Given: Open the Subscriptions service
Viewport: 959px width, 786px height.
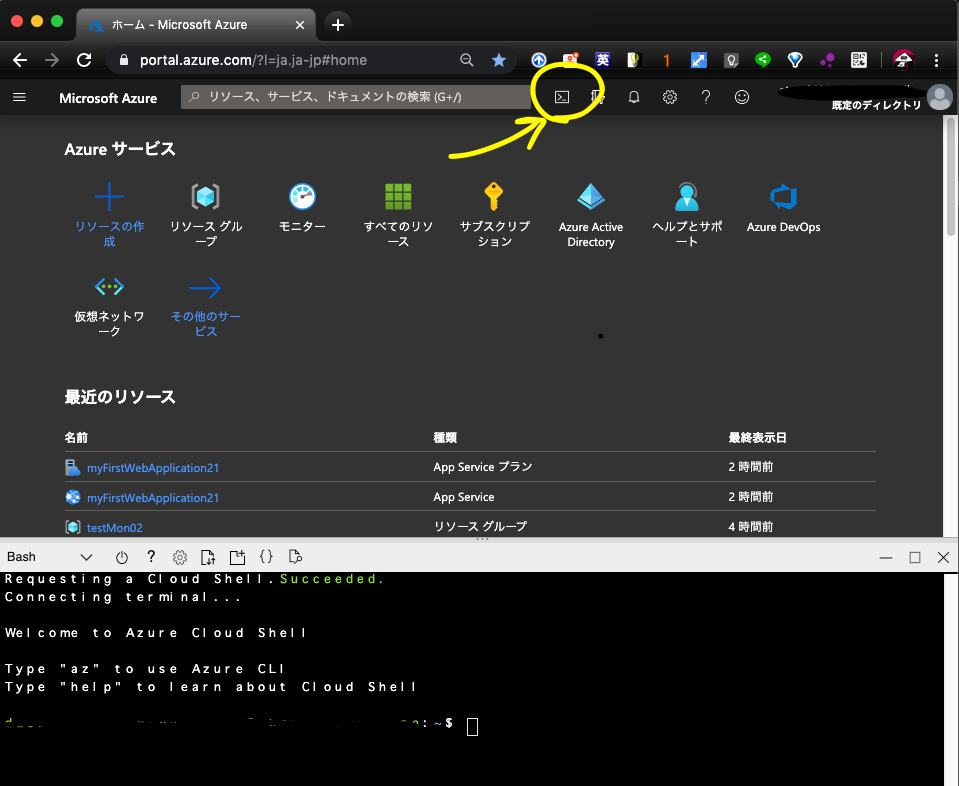Looking at the screenshot, I should coord(494,196).
